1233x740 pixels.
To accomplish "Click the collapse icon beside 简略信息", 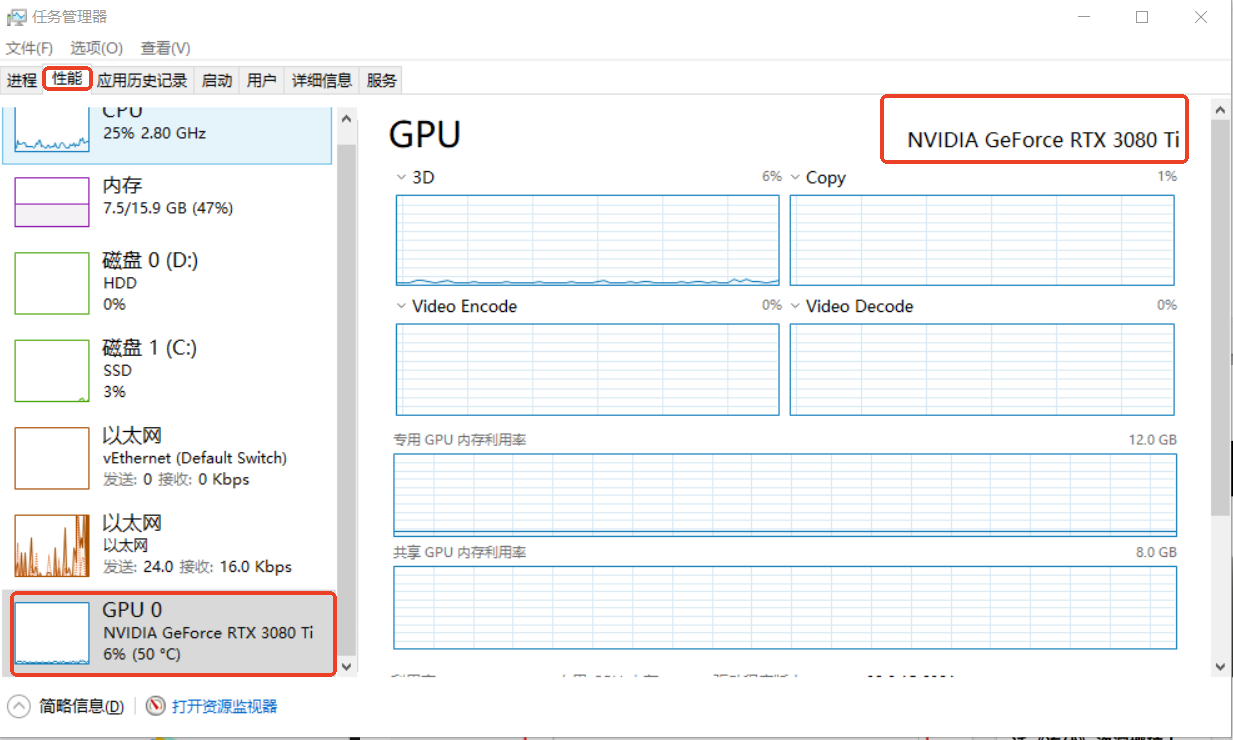I will 20,706.
